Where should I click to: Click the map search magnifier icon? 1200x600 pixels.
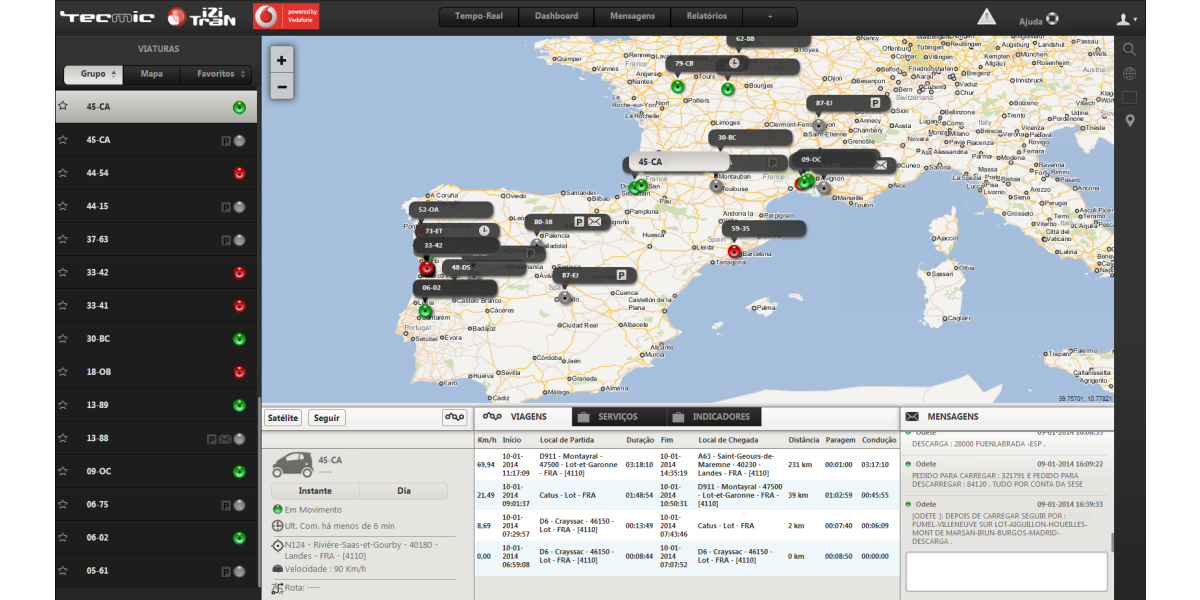click(x=1129, y=48)
